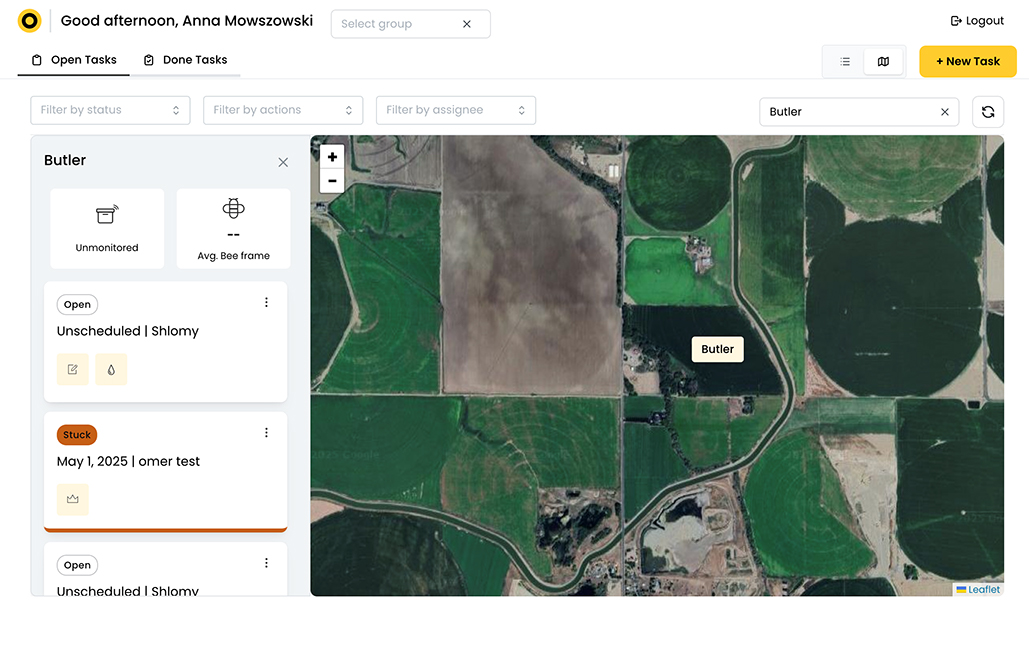Log out of the account

(x=976, y=21)
